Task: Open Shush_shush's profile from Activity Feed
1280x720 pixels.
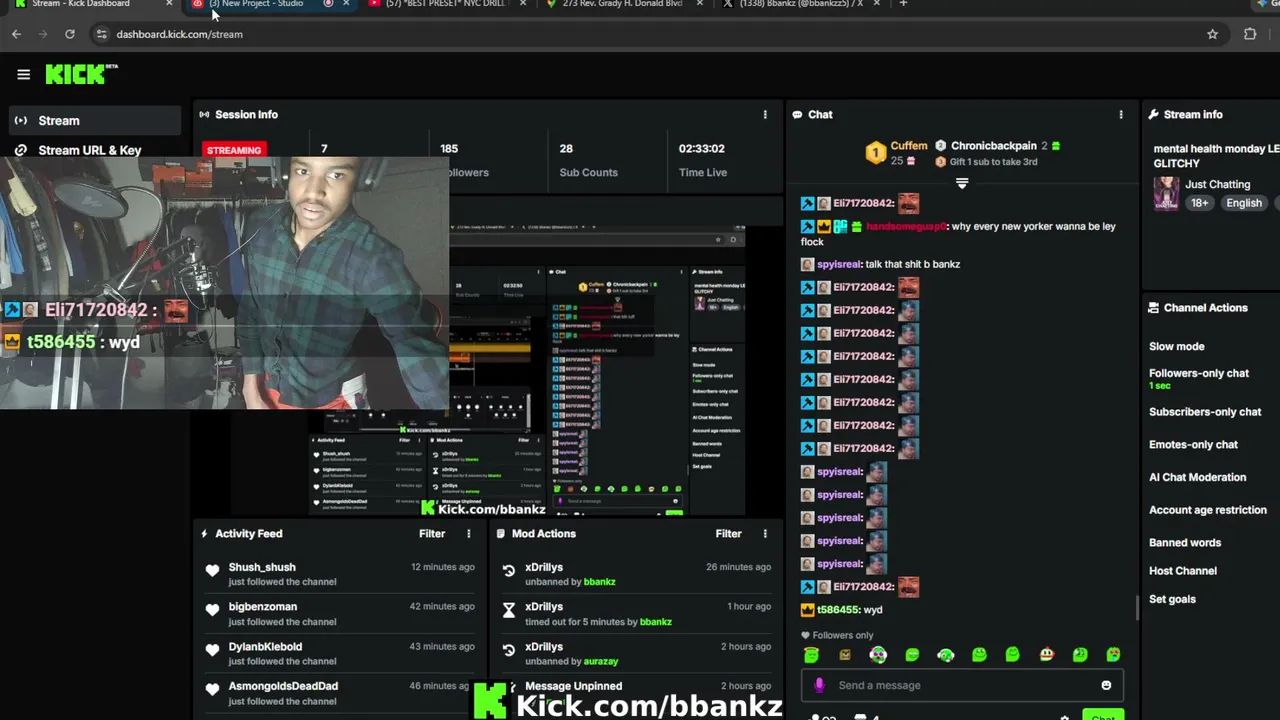Action: tap(262, 567)
